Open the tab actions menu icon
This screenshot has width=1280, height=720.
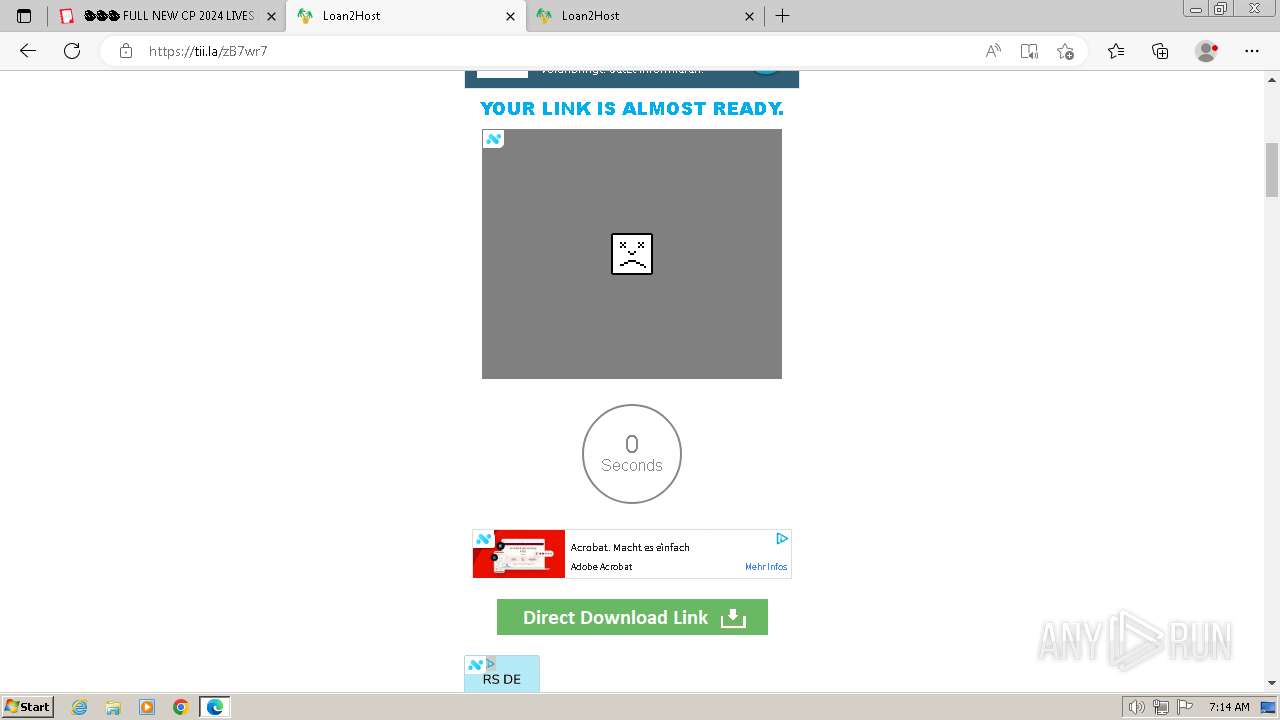24,16
